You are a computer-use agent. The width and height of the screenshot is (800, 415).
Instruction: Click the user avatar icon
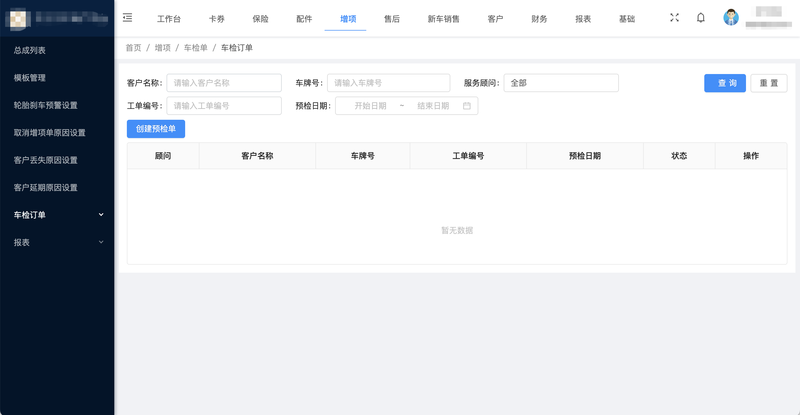(731, 18)
